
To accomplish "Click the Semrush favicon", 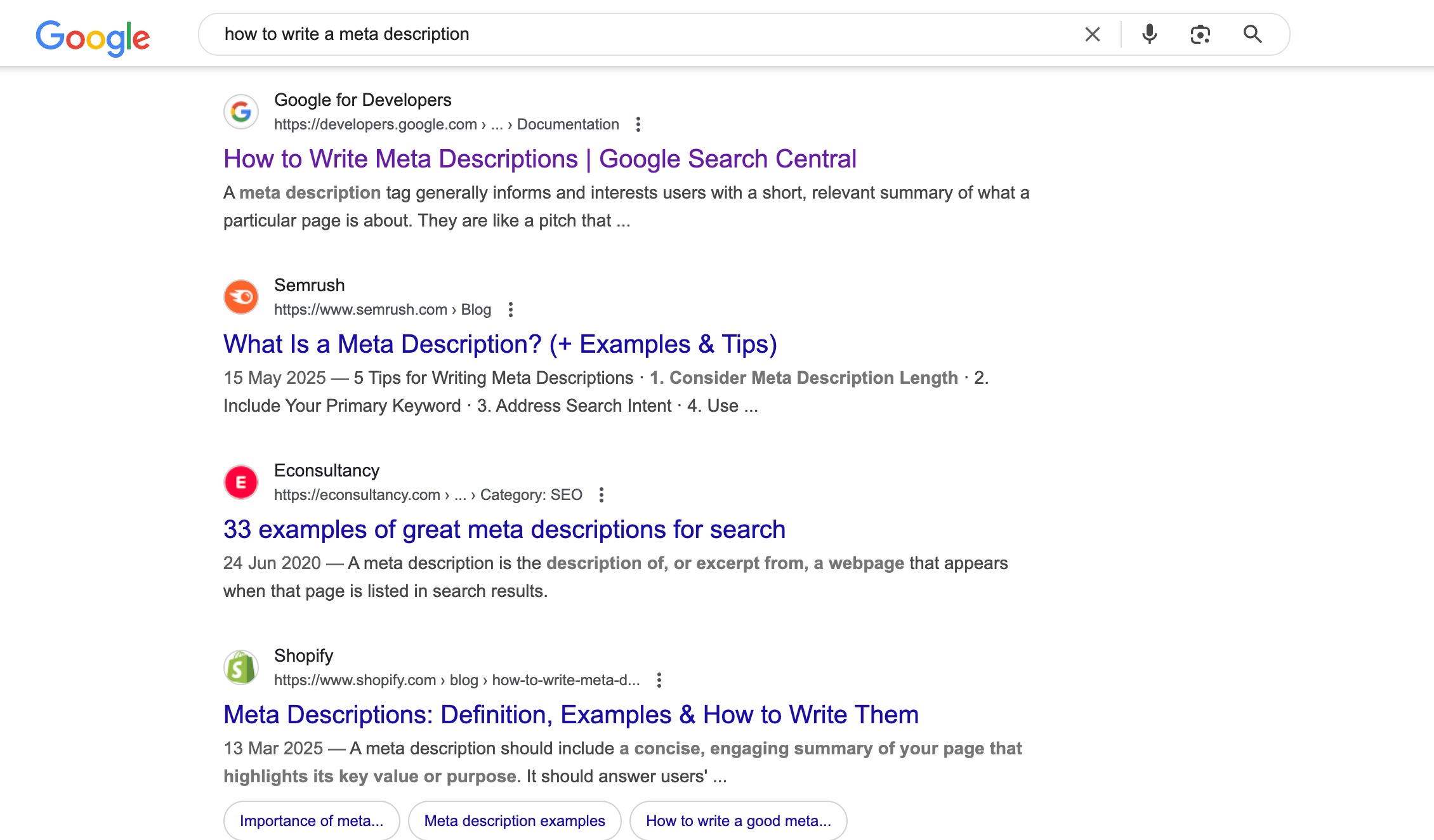I will (241, 297).
